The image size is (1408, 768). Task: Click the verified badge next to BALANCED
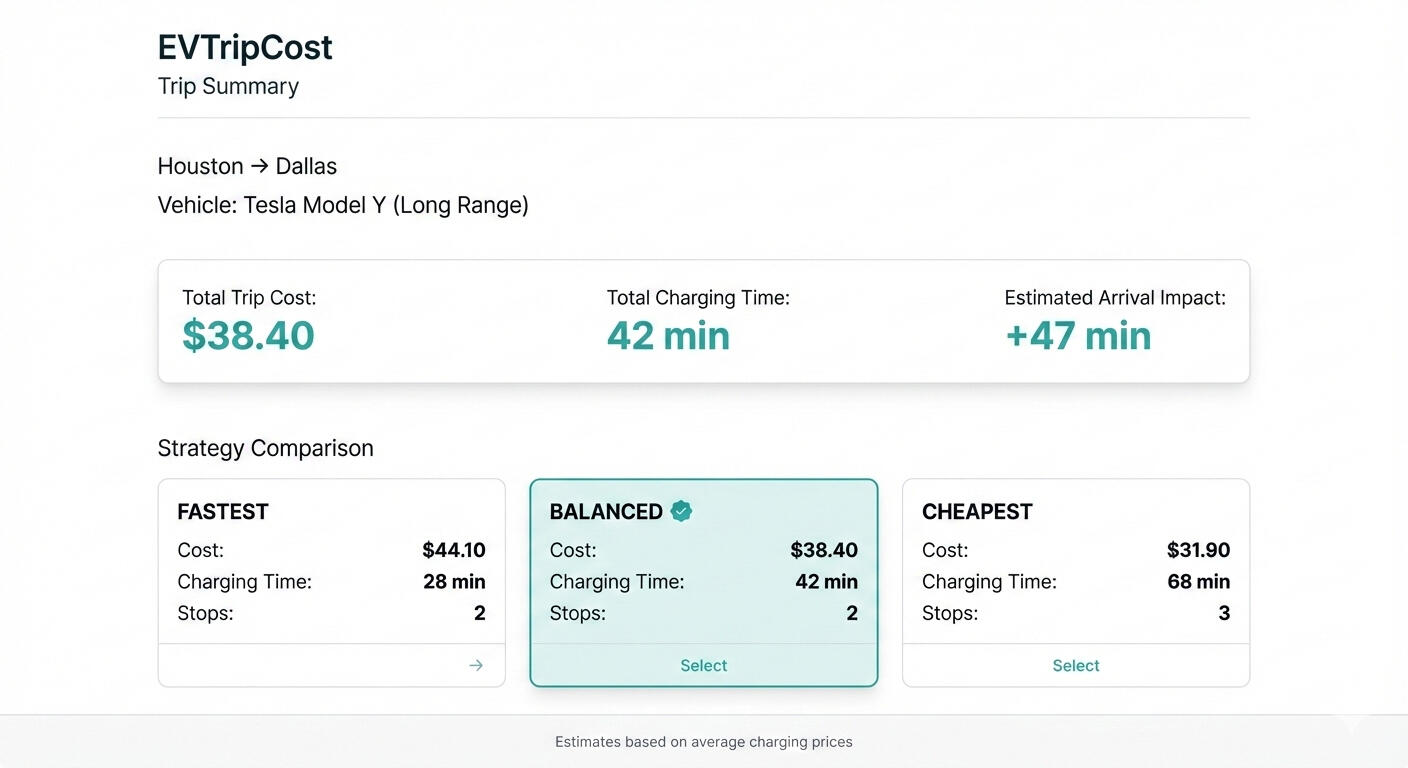(681, 511)
